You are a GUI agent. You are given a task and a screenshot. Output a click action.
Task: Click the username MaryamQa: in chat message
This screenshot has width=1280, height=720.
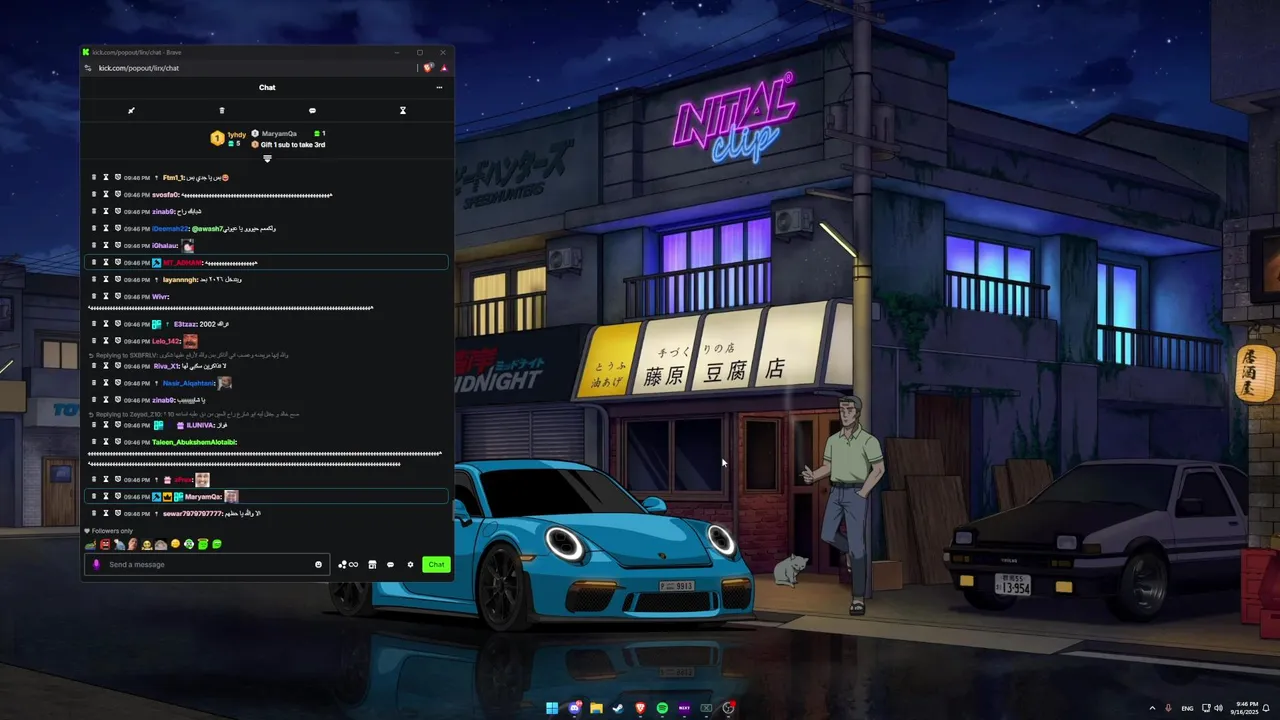(x=203, y=497)
